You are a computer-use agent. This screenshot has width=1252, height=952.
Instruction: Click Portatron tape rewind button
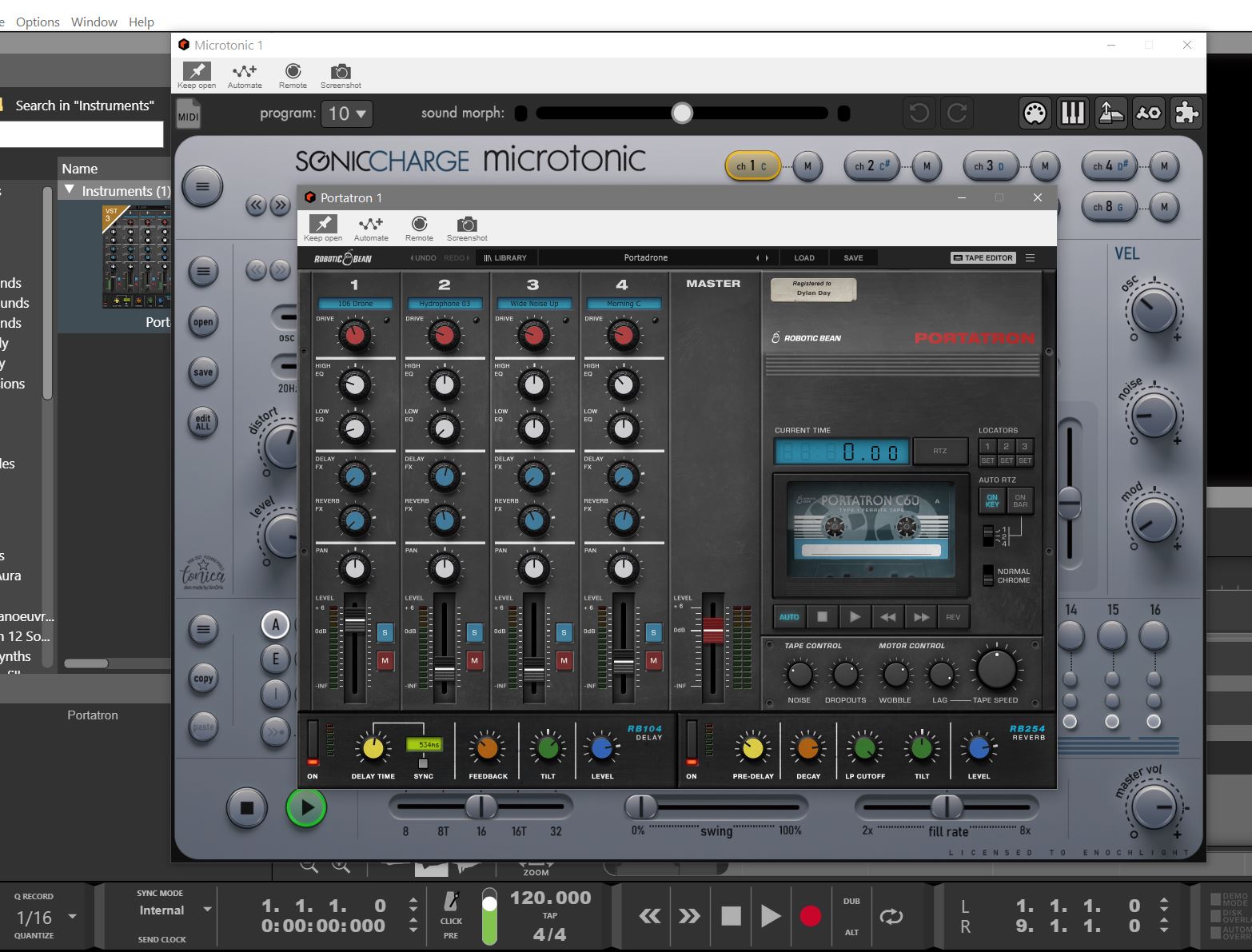tap(888, 616)
